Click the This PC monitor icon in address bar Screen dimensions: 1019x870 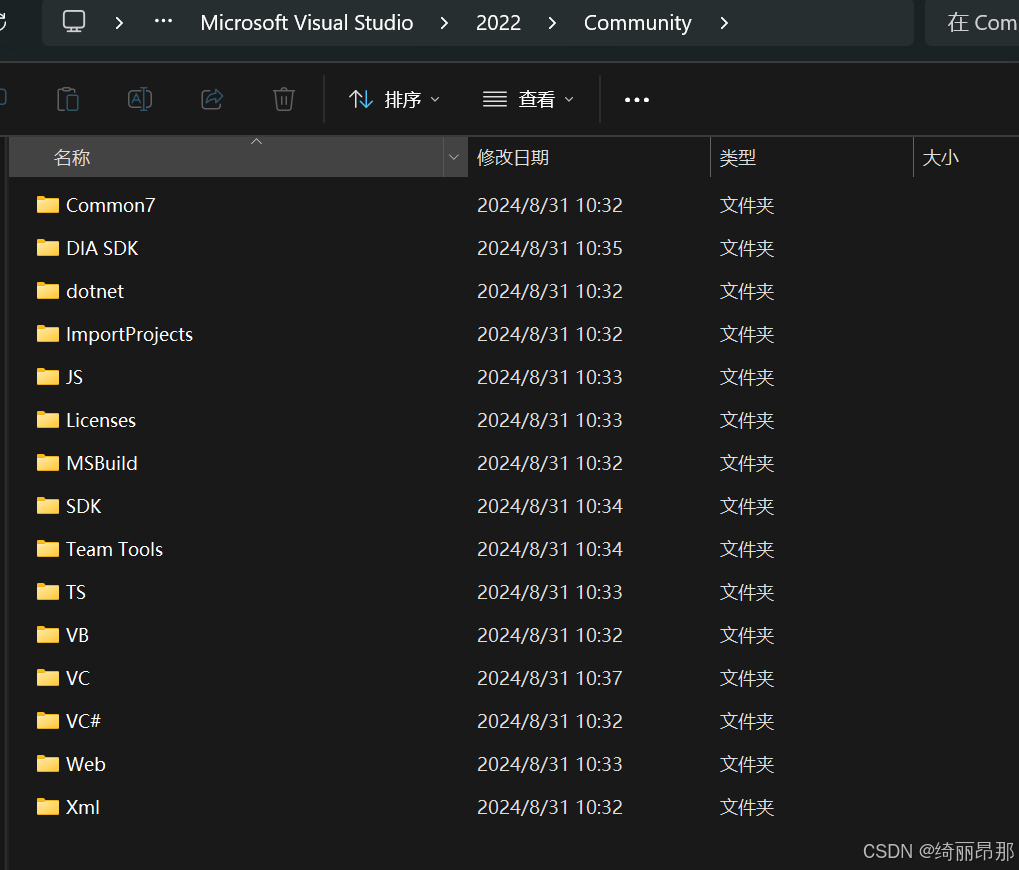click(74, 21)
